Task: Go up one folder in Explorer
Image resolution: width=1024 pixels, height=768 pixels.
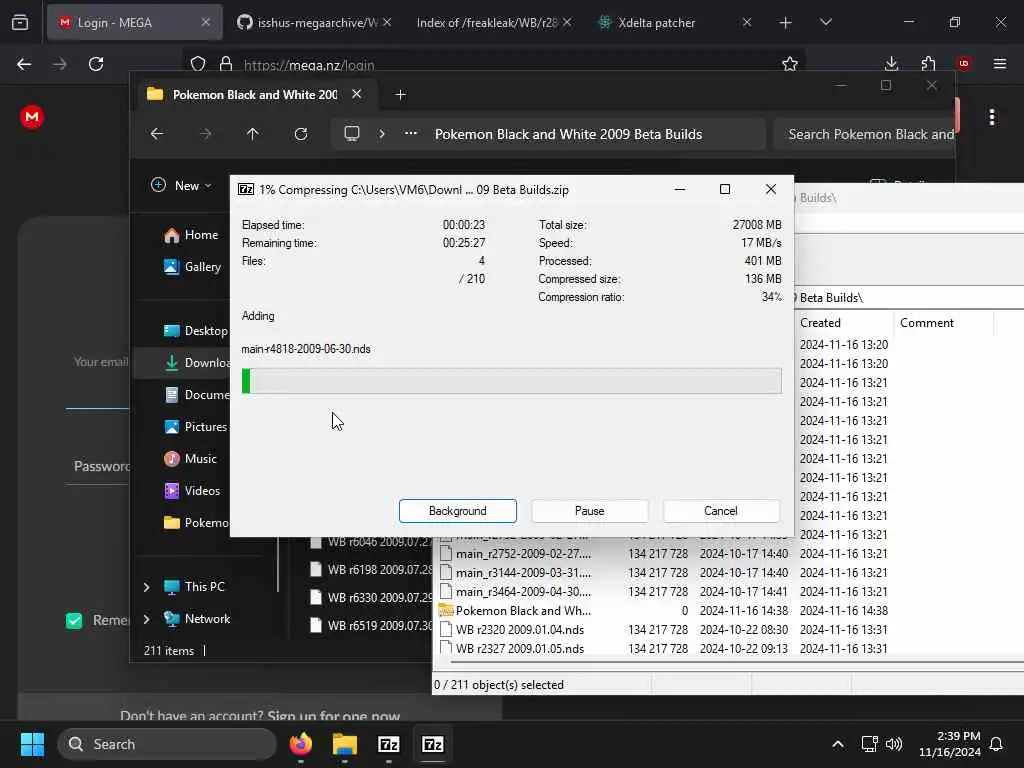Action: pyautogui.click(x=253, y=134)
